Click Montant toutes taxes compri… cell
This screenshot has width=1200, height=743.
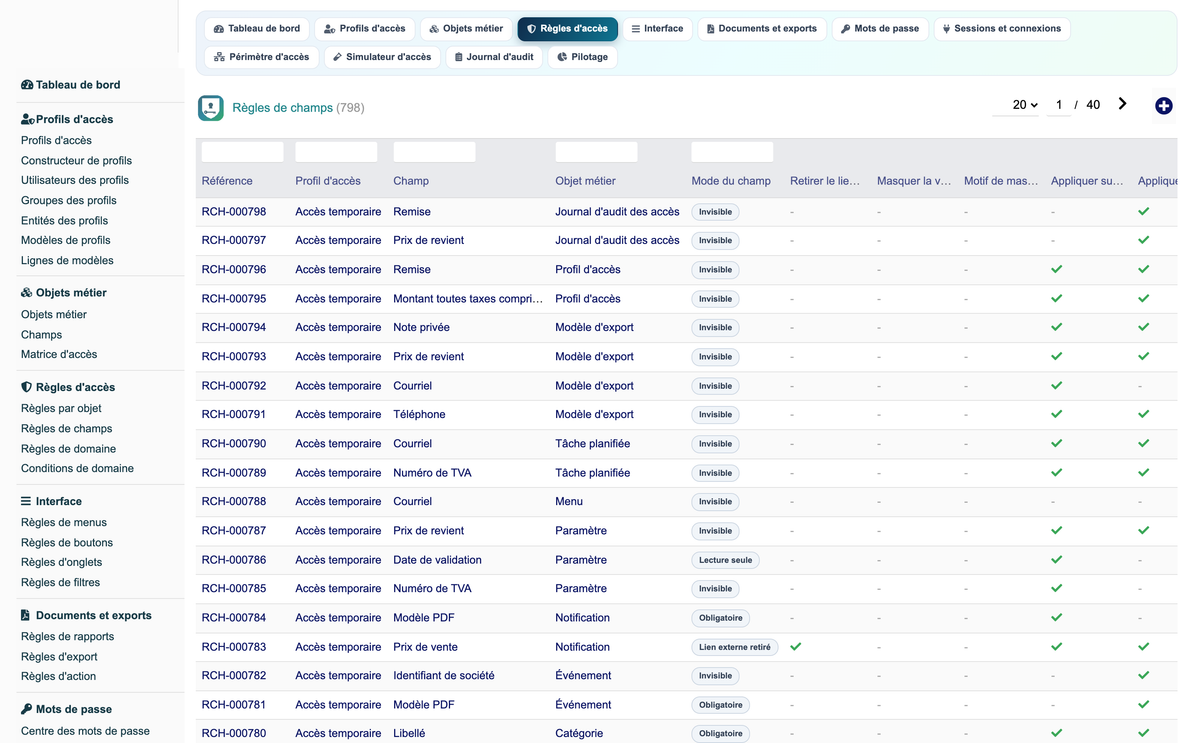(468, 298)
